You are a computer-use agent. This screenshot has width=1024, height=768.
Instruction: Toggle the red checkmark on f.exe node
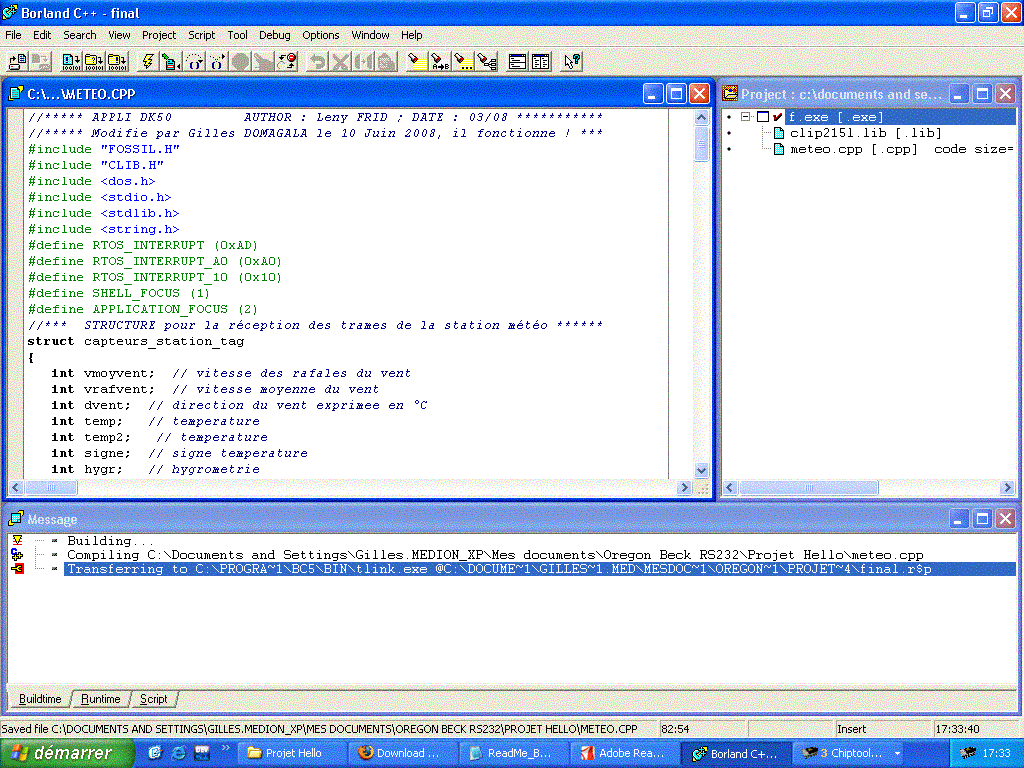point(777,117)
